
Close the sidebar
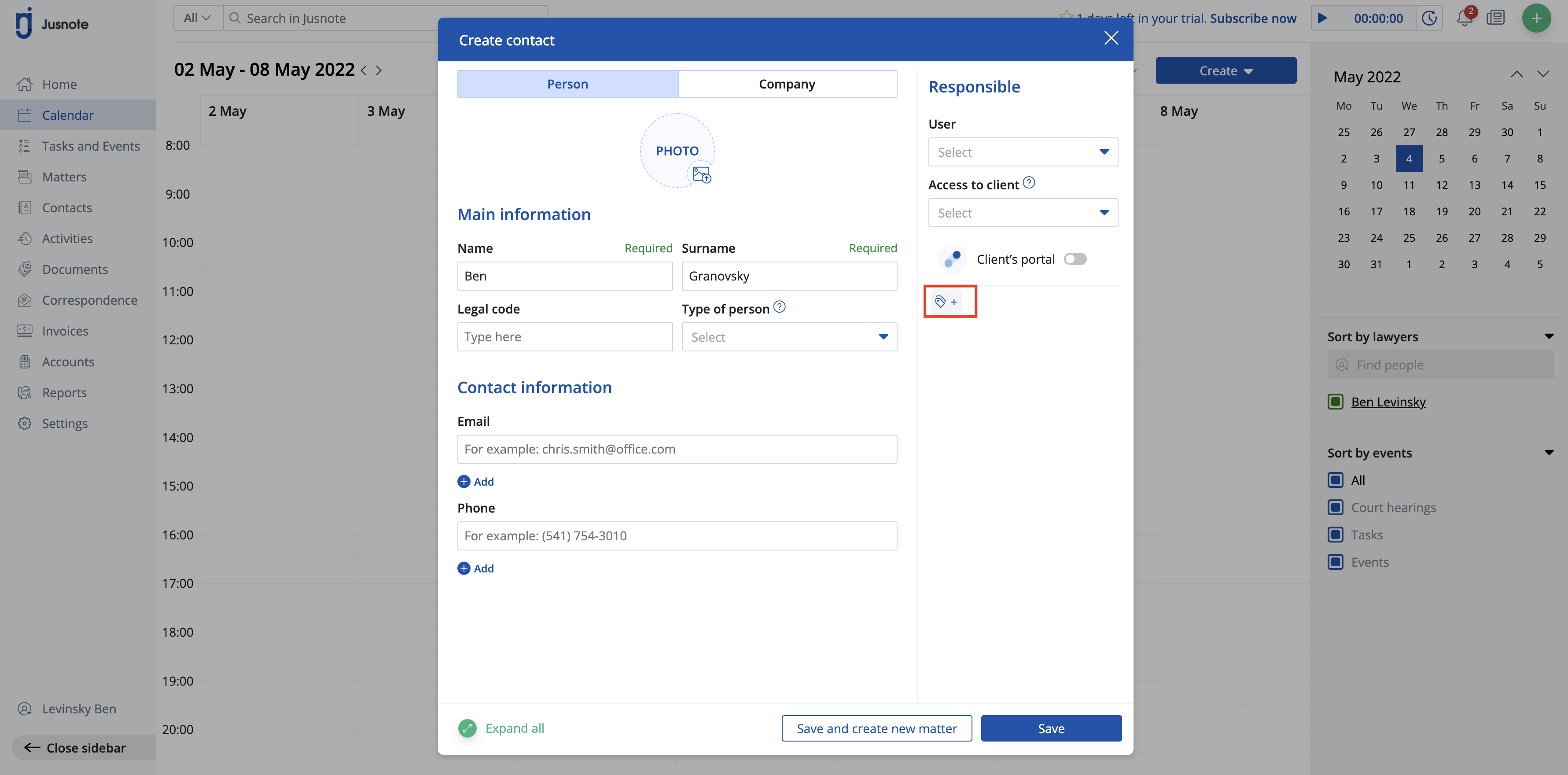[83, 748]
